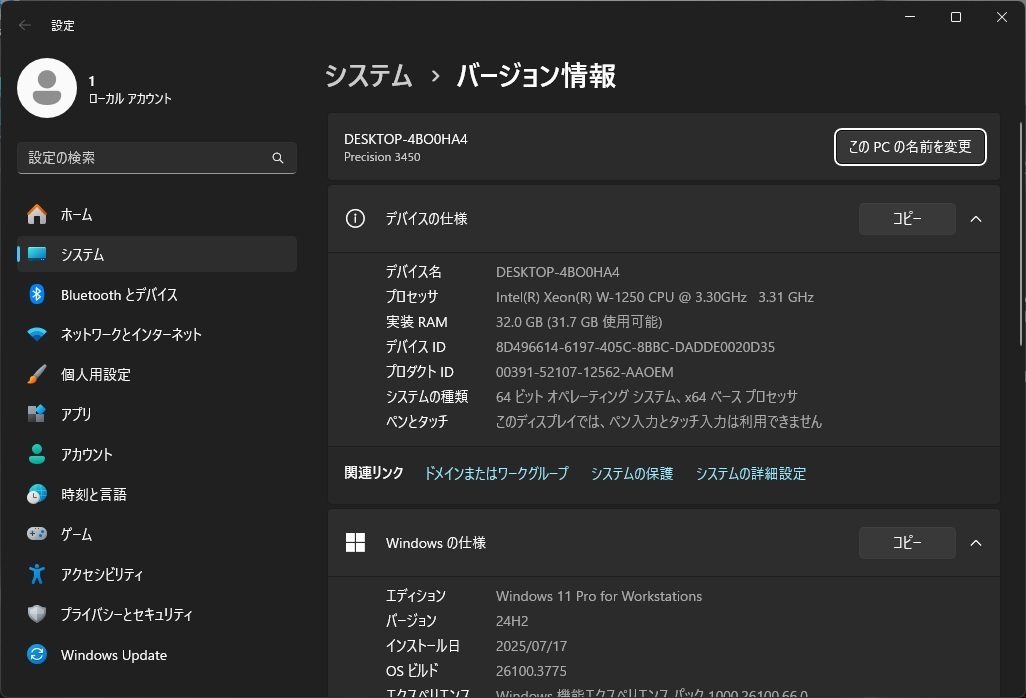Select システム in the sidebar
The image size is (1026, 698).
pyautogui.click(x=157, y=254)
